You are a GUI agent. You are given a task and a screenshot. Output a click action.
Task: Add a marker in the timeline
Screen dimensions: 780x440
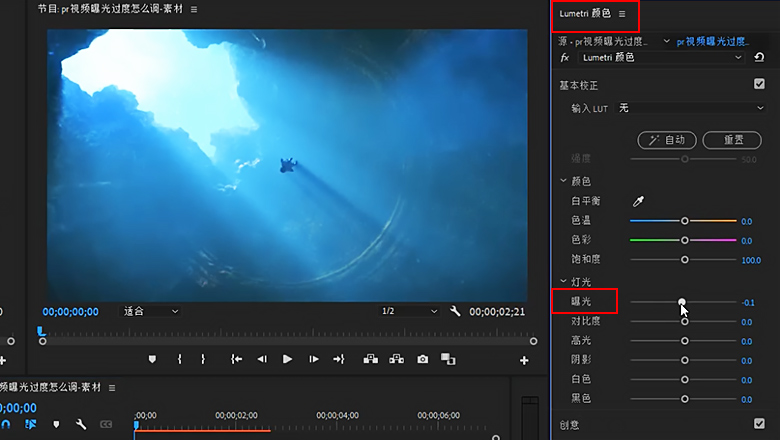(x=56, y=424)
